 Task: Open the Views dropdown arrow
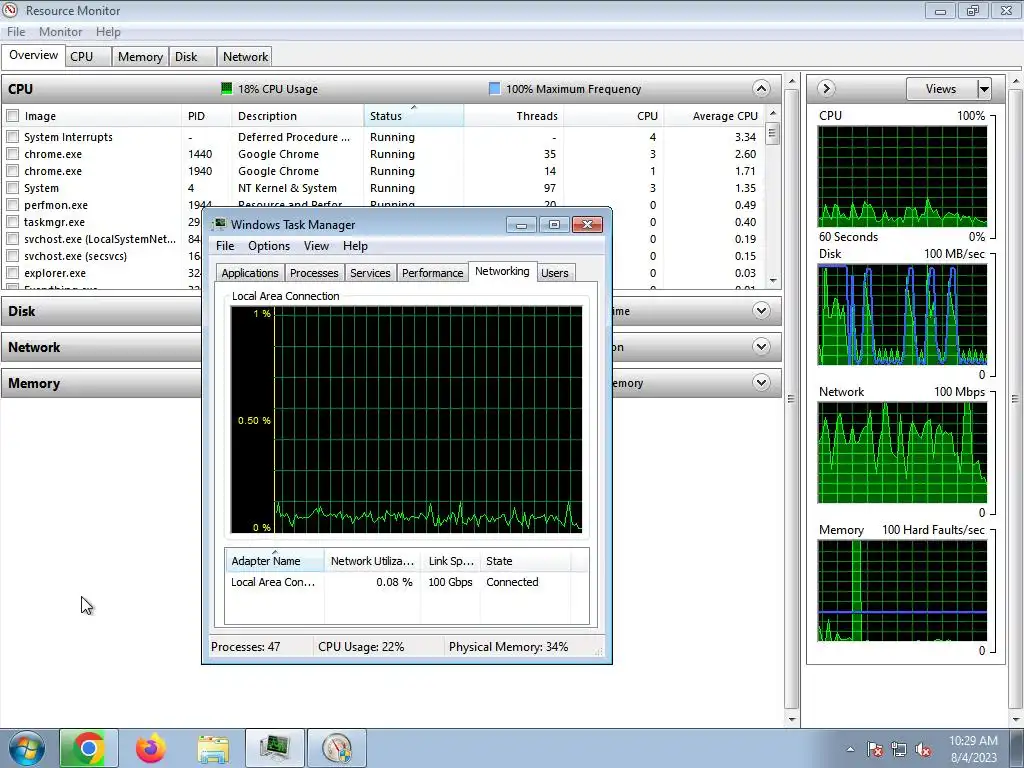click(x=984, y=88)
